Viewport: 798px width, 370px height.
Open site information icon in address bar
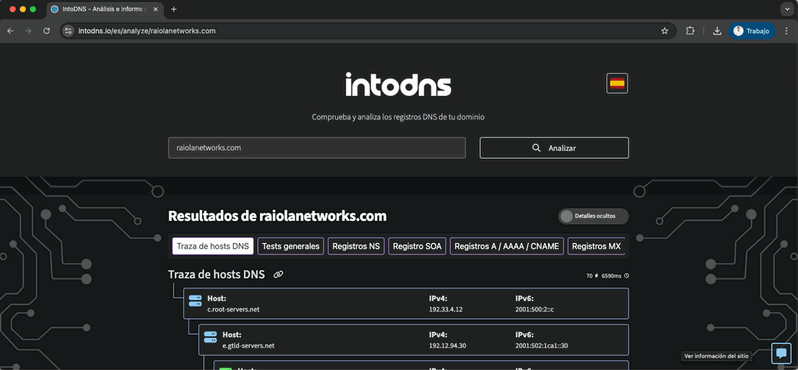(x=68, y=31)
